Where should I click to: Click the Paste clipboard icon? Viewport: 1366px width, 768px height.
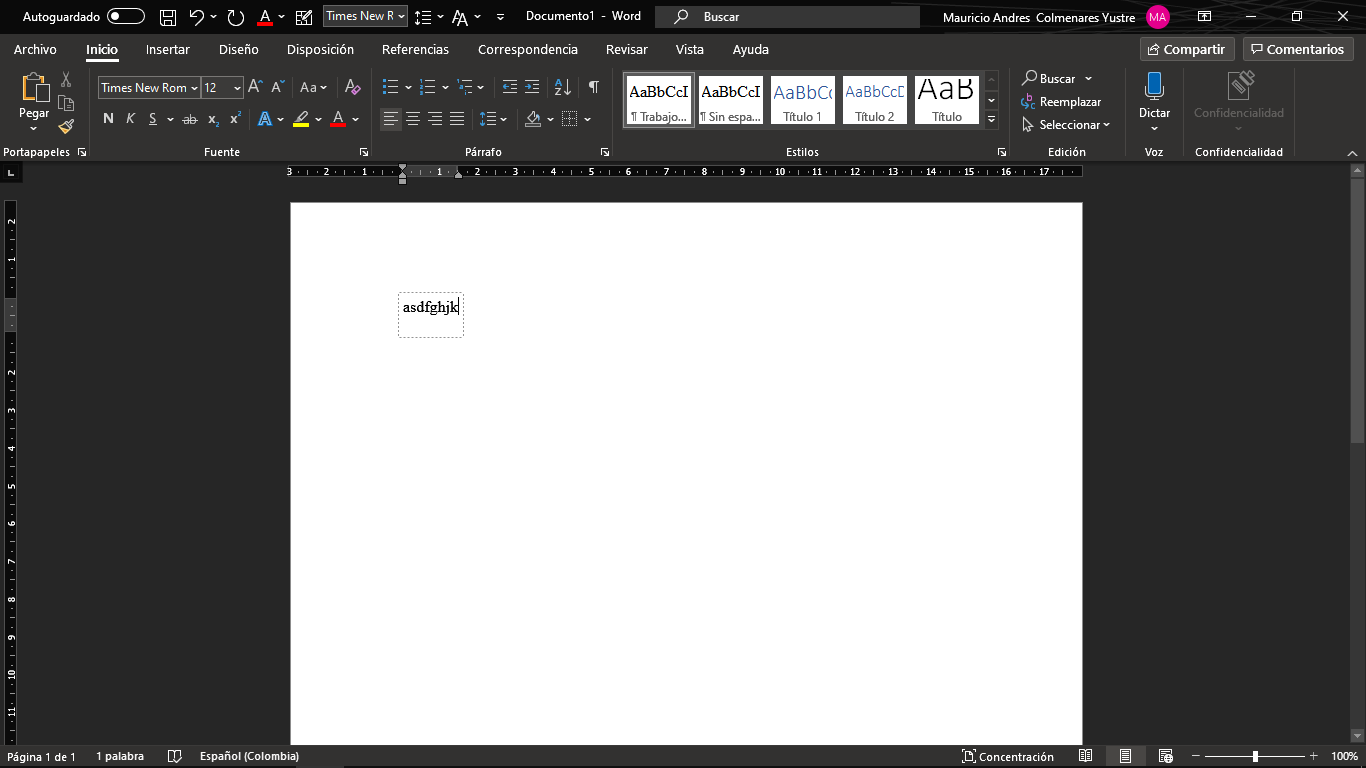pyautogui.click(x=34, y=88)
